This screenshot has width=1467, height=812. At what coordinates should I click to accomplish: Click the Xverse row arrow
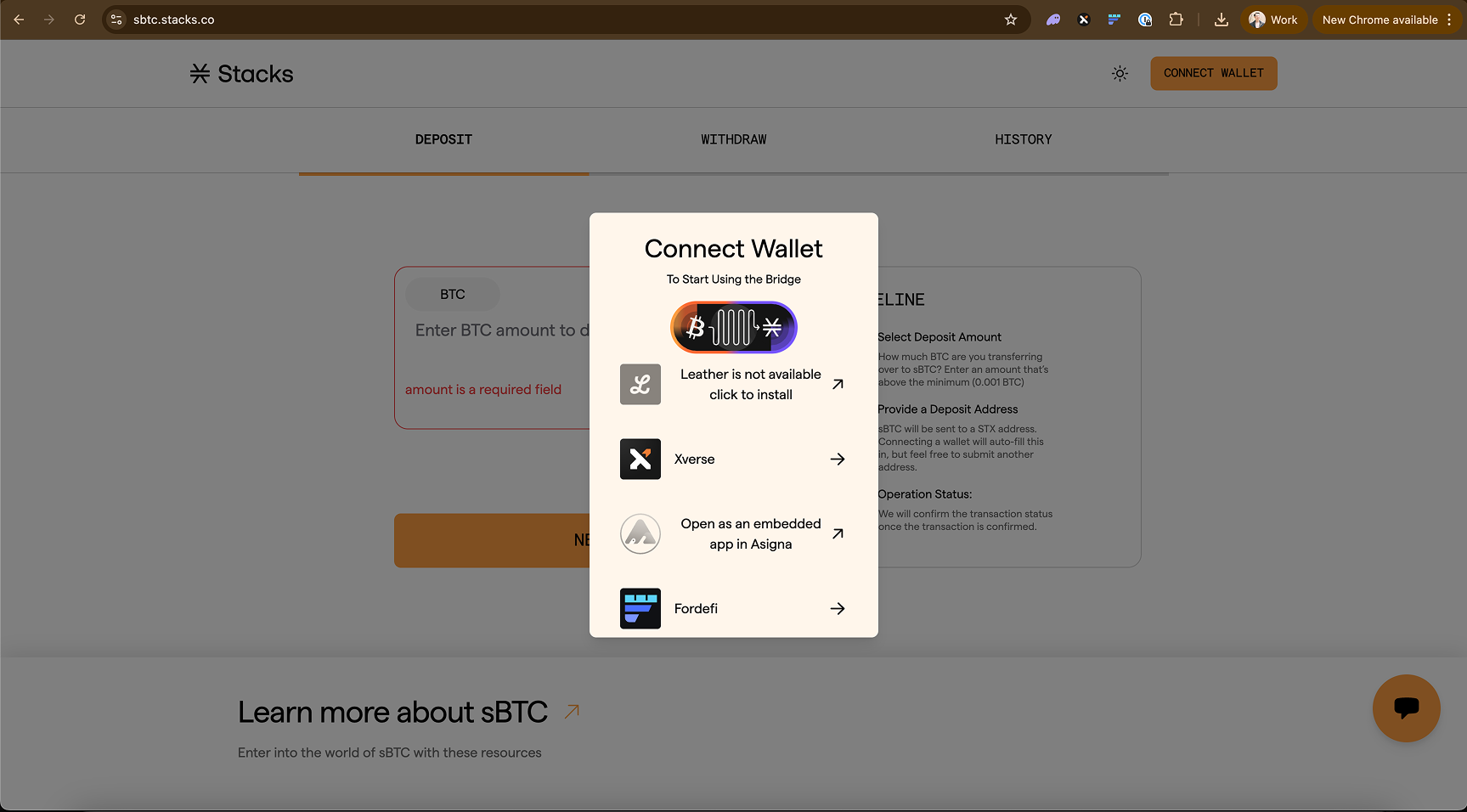tap(837, 460)
